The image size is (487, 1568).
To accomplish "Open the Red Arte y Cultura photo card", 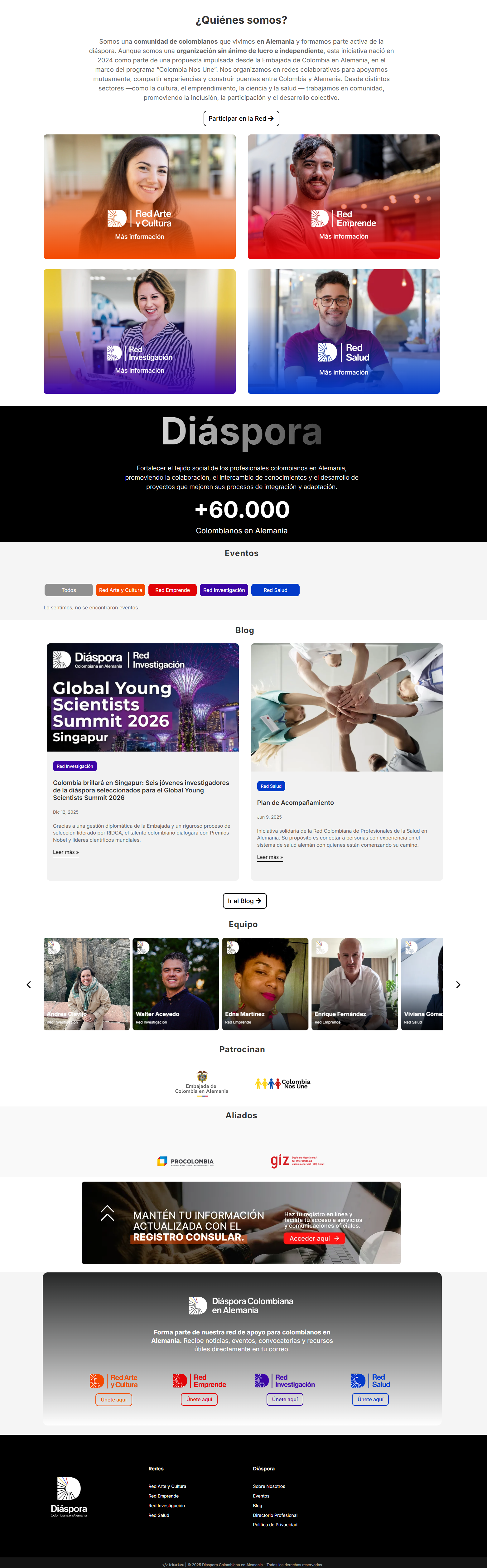I will point(139,196).
